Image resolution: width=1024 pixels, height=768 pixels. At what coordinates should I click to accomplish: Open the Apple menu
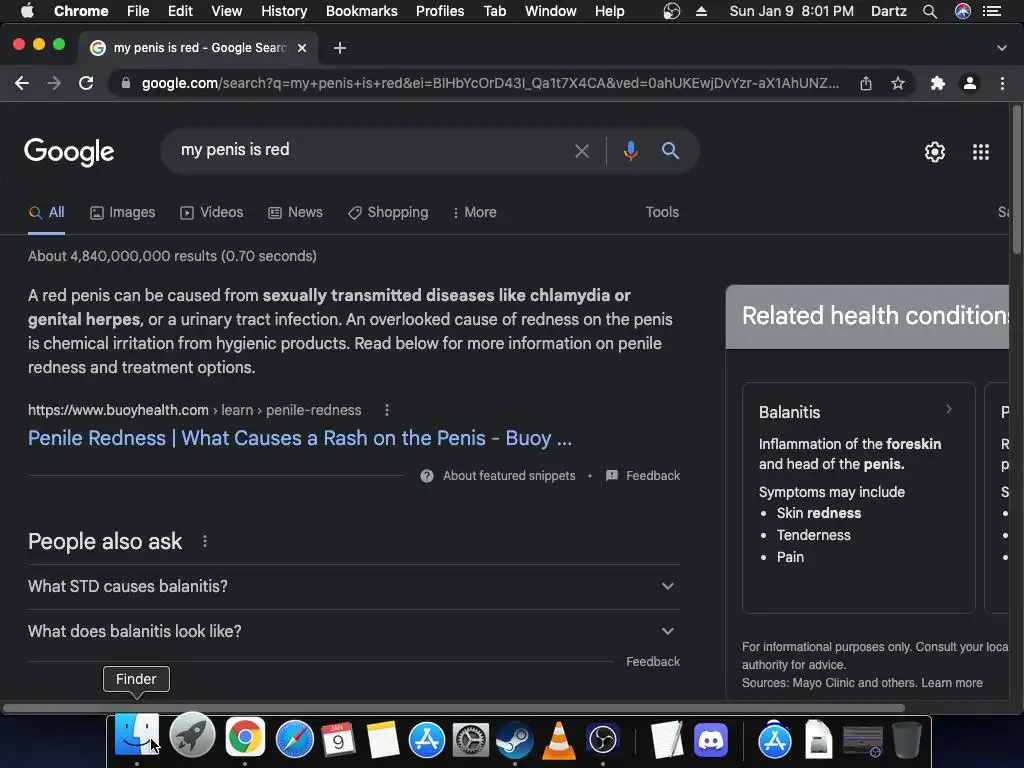(x=27, y=11)
